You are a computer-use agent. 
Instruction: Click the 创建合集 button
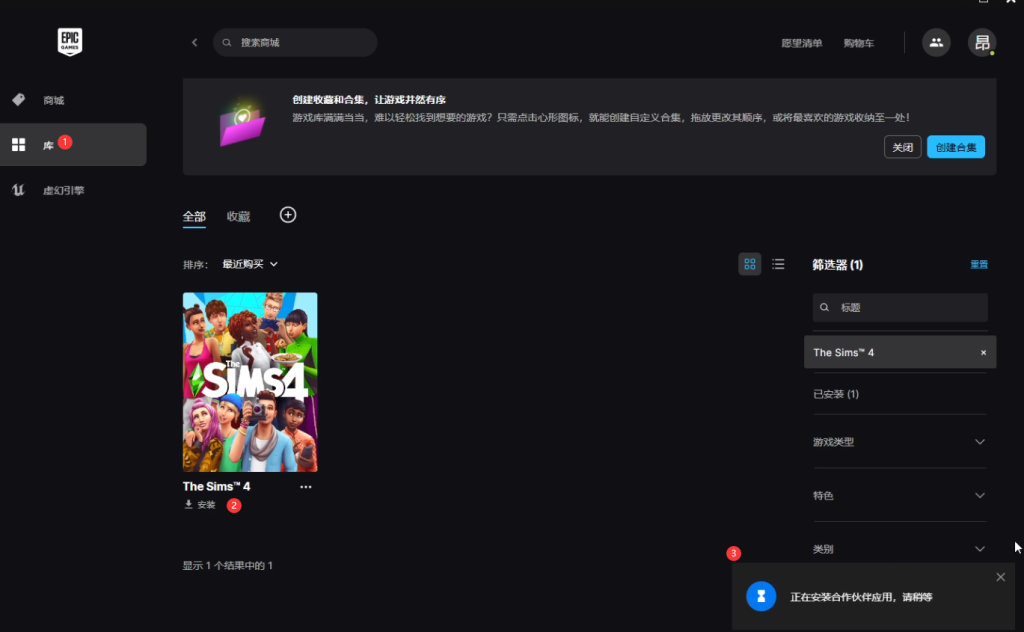(x=955, y=147)
